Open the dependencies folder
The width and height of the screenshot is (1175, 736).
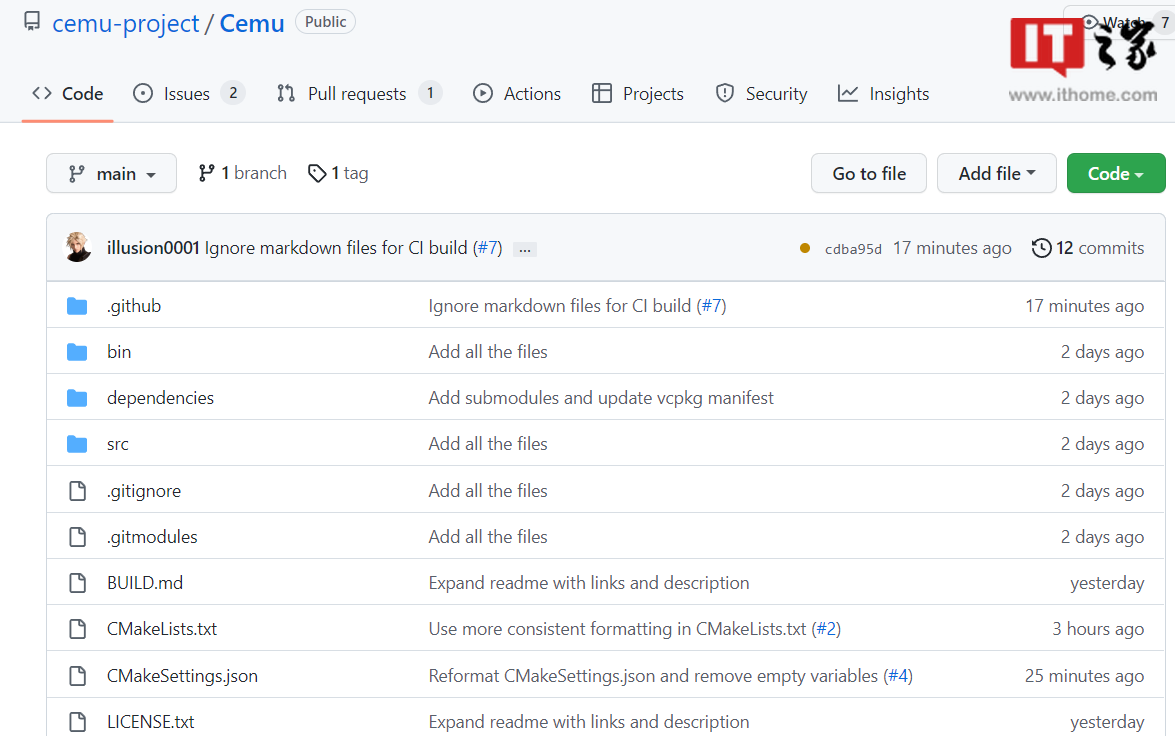[160, 398]
